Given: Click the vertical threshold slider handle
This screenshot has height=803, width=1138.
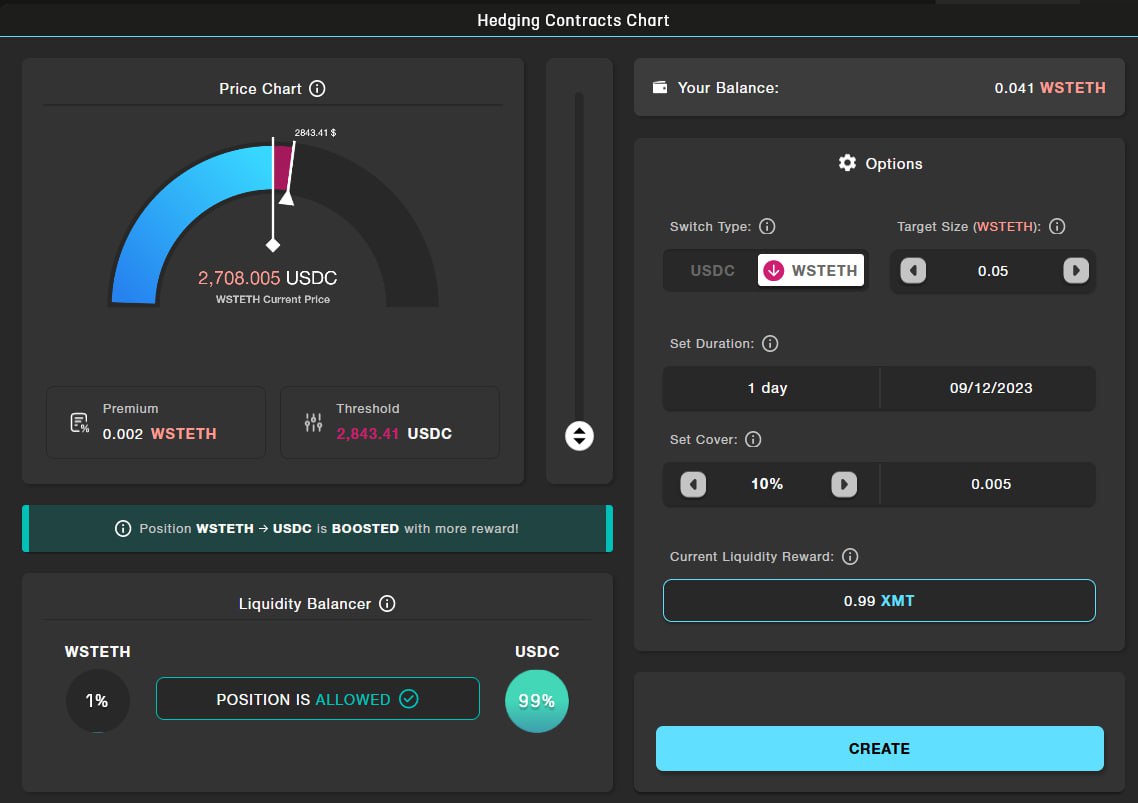Looking at the screenshot, I should (579, 436).
